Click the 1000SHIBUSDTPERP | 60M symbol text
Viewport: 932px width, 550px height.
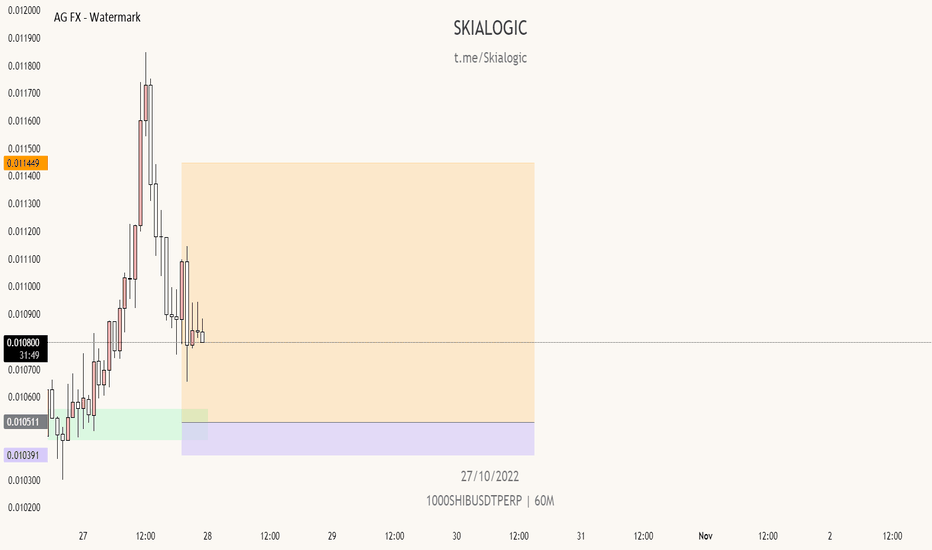(x=490, y=501)
